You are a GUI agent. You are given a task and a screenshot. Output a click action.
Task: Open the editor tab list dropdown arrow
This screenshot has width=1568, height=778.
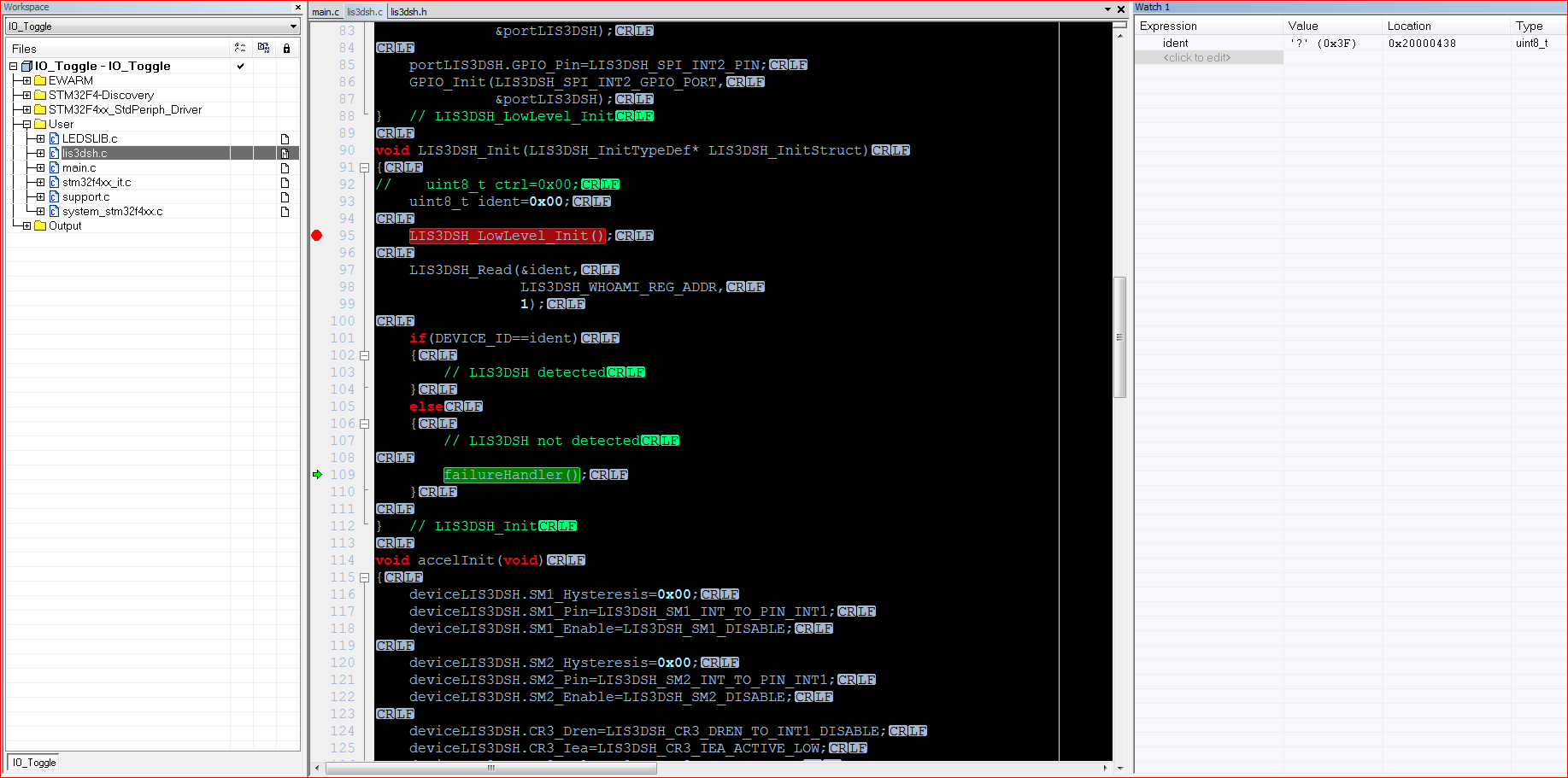coord(1108,9)
